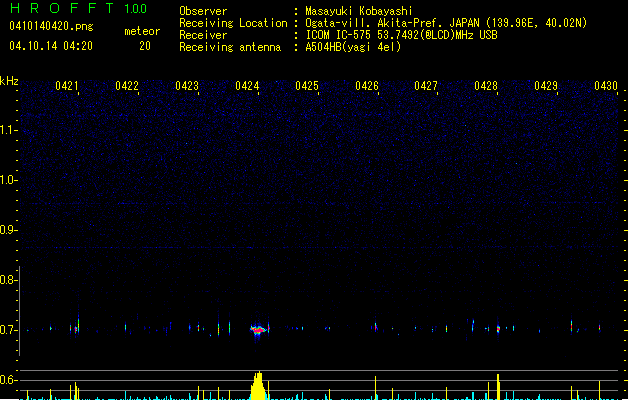629x400 pixels.
Task: Select observer name Masayuki Kobayashi
Action: 359,11
